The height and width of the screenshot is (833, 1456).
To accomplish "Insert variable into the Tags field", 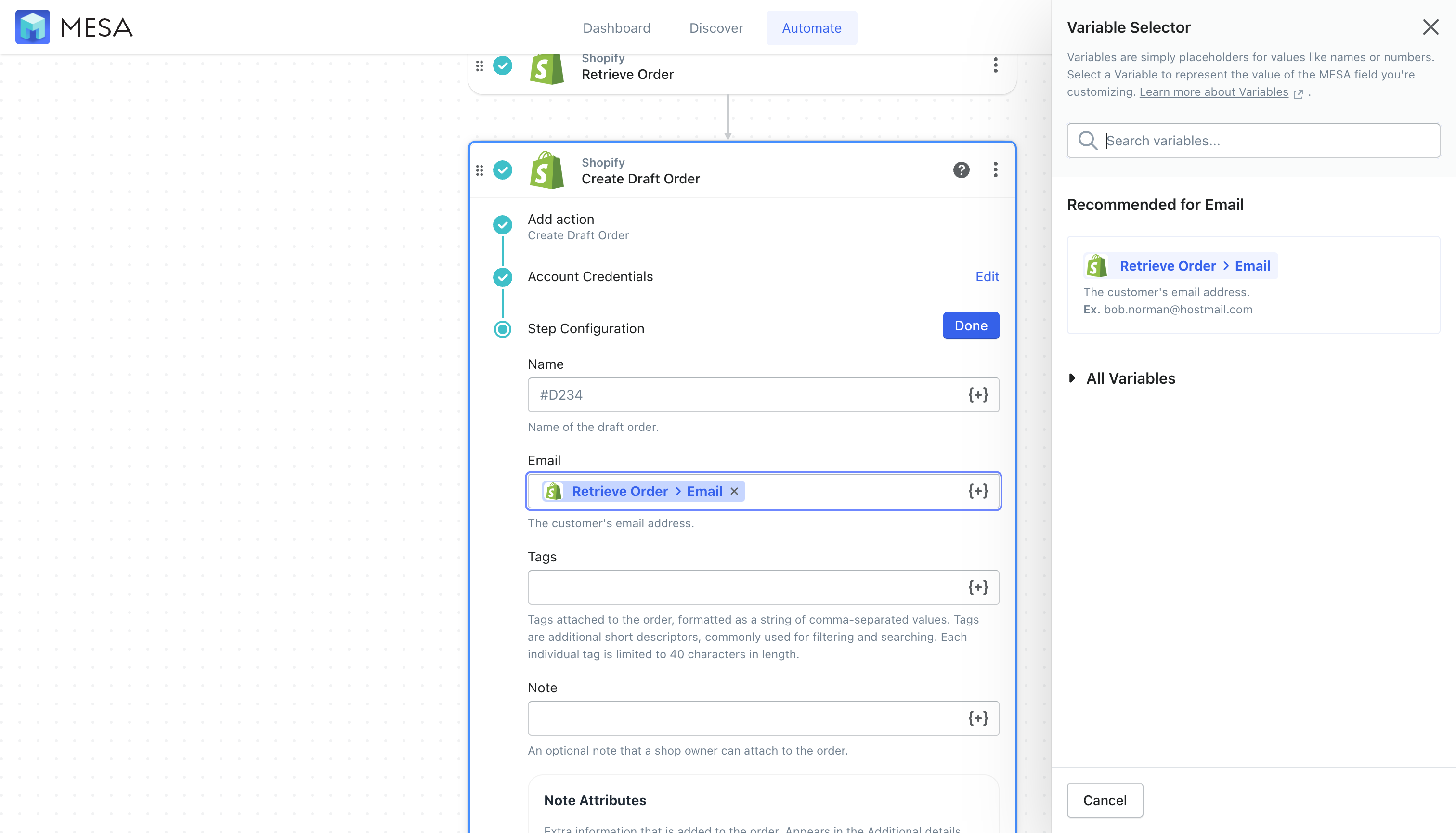I will (978, 587).
